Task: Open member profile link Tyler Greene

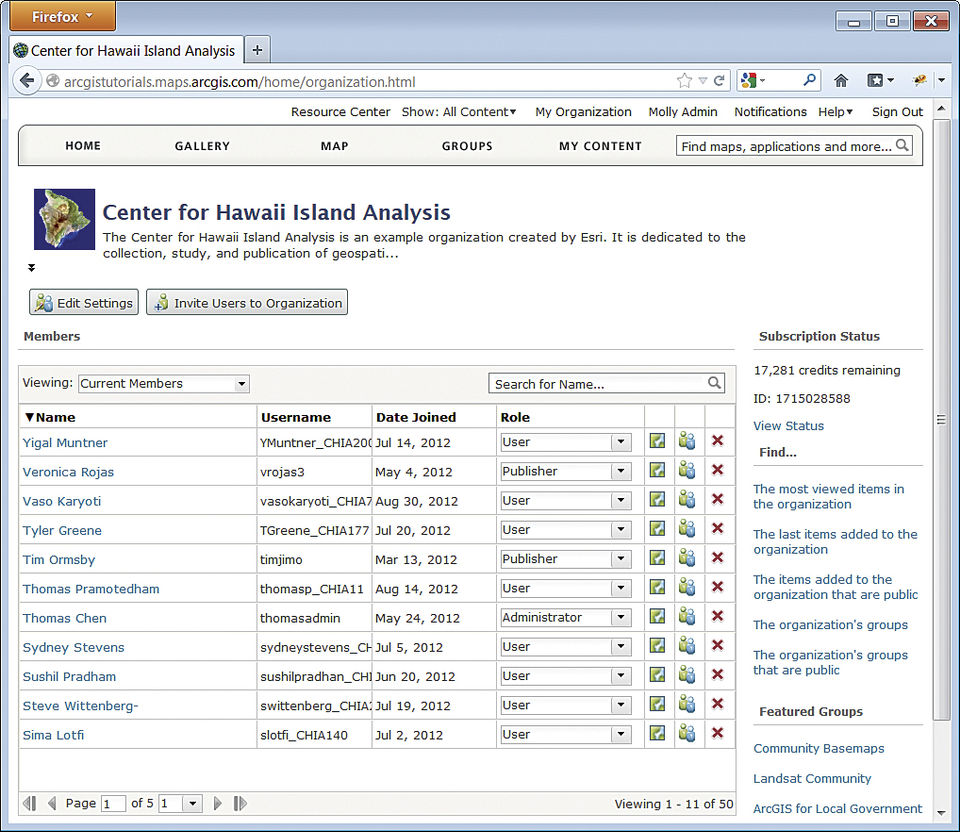Action: pos(62,530)
